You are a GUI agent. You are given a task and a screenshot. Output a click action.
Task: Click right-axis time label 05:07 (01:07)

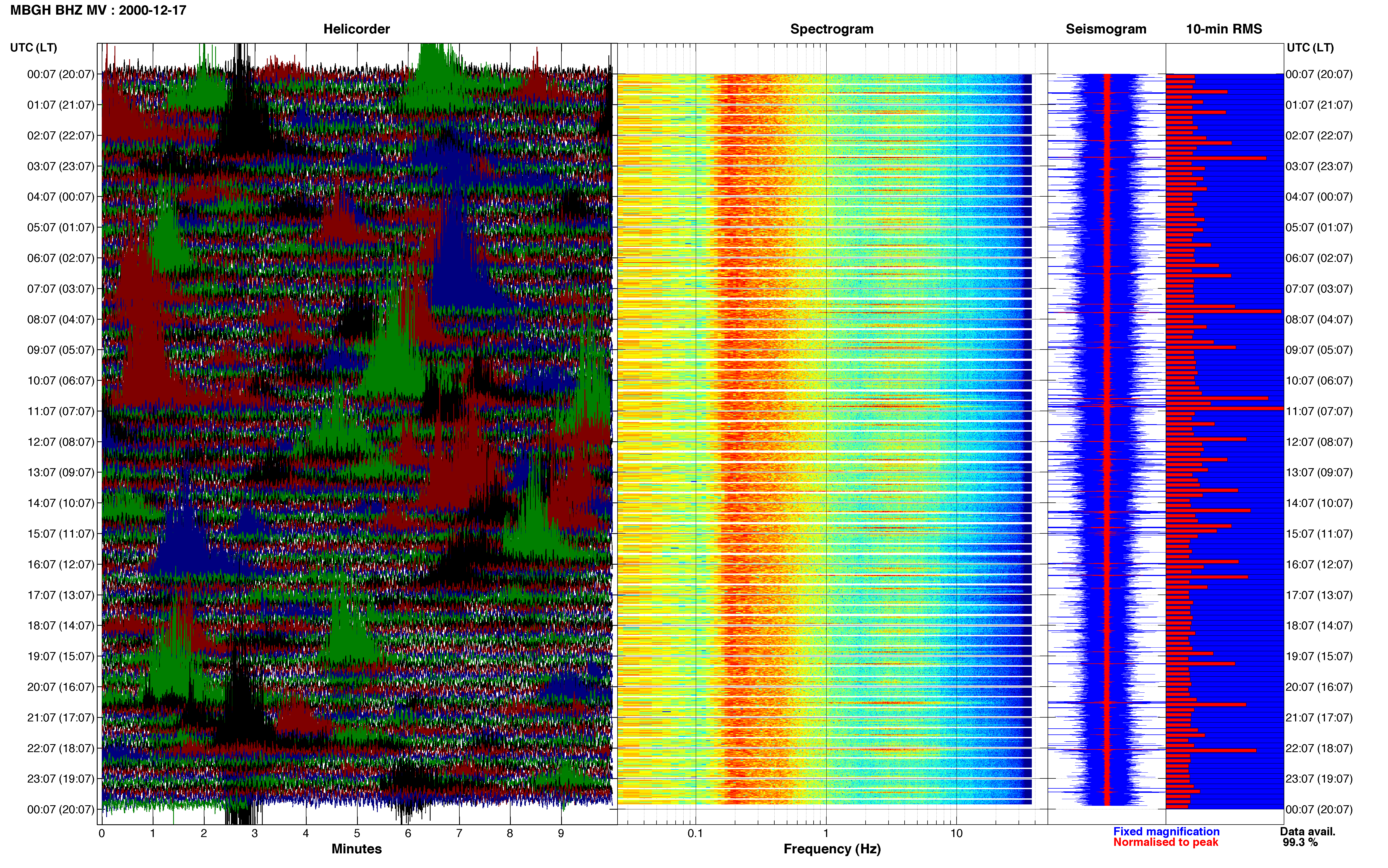pos(1319,227)
